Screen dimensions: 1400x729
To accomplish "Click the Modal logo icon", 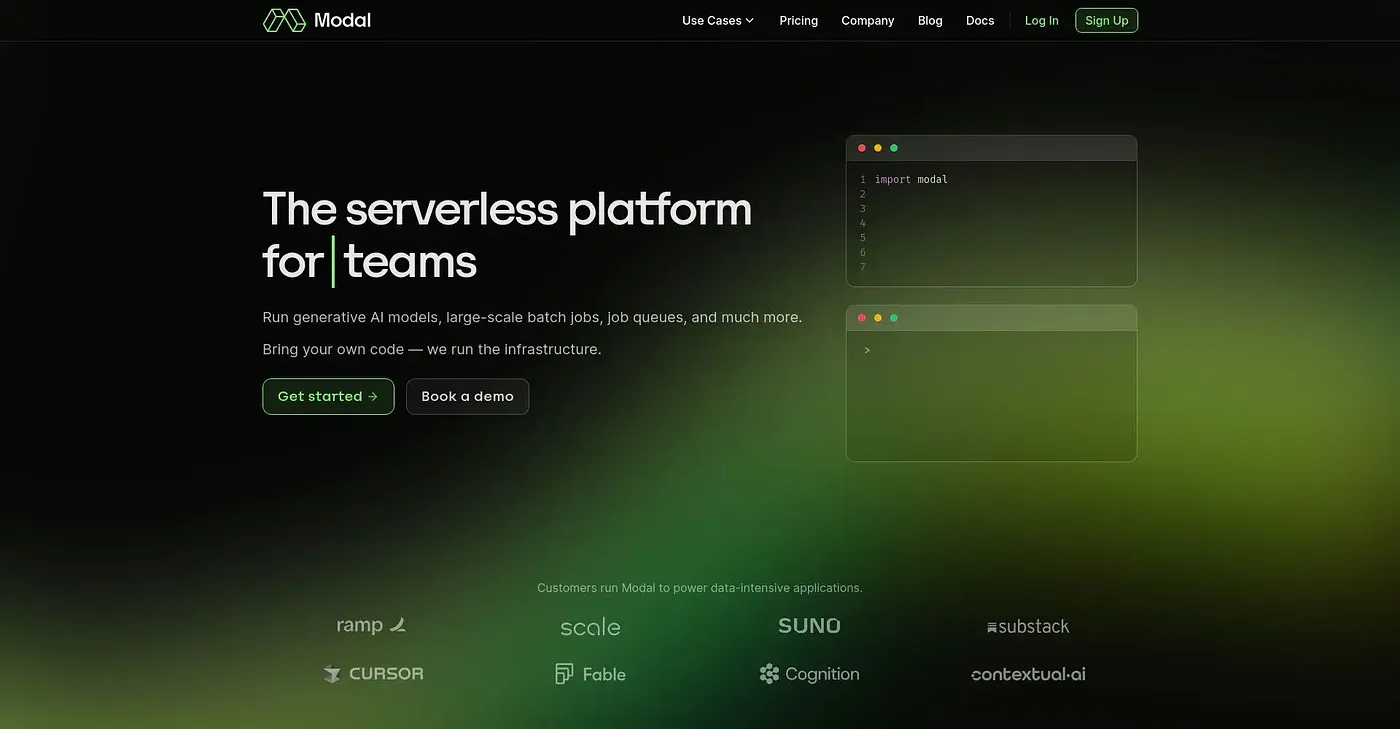I will (x=284, y=20).
